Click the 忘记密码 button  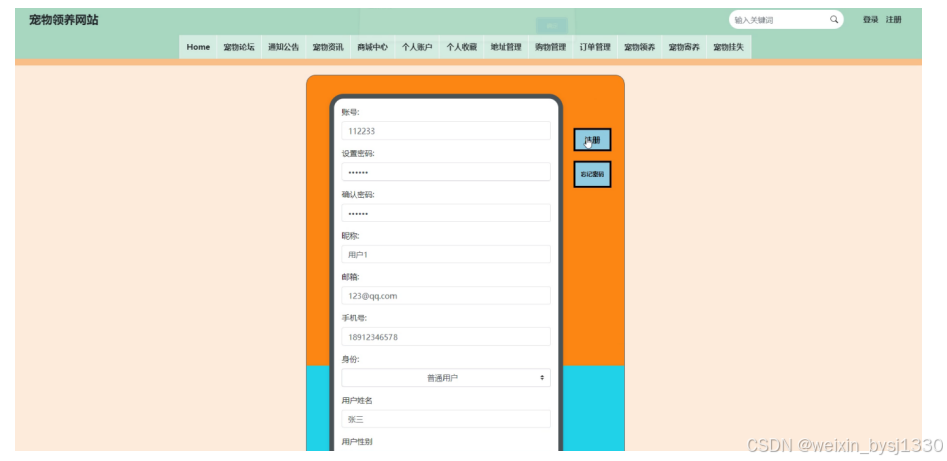(x=592, y=174)
